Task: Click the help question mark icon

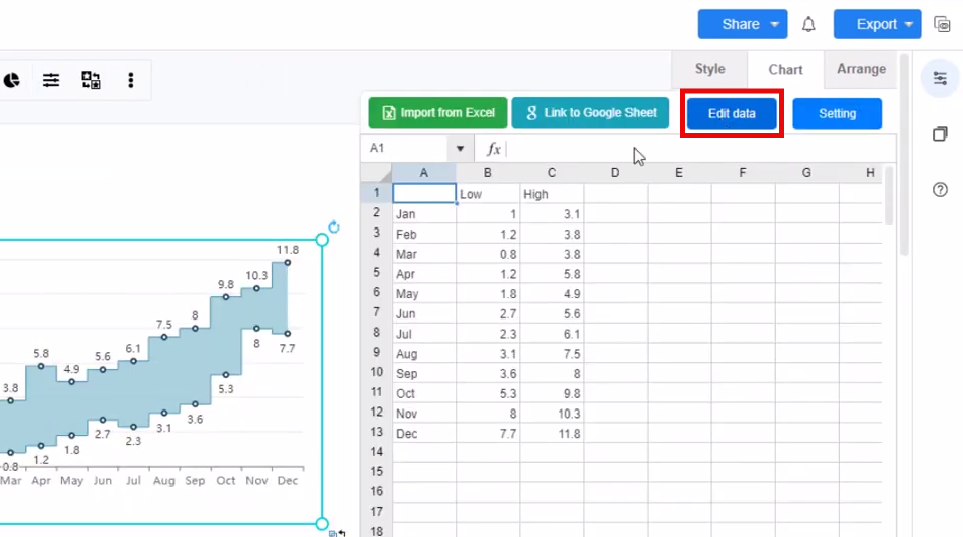Action: (940, 190)
